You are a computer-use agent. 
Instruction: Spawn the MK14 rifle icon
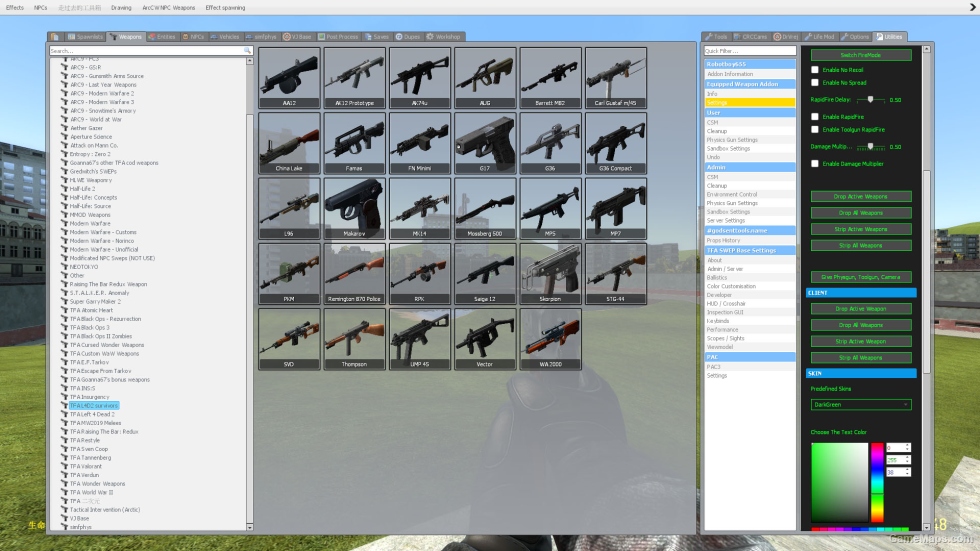pos(419,208)
